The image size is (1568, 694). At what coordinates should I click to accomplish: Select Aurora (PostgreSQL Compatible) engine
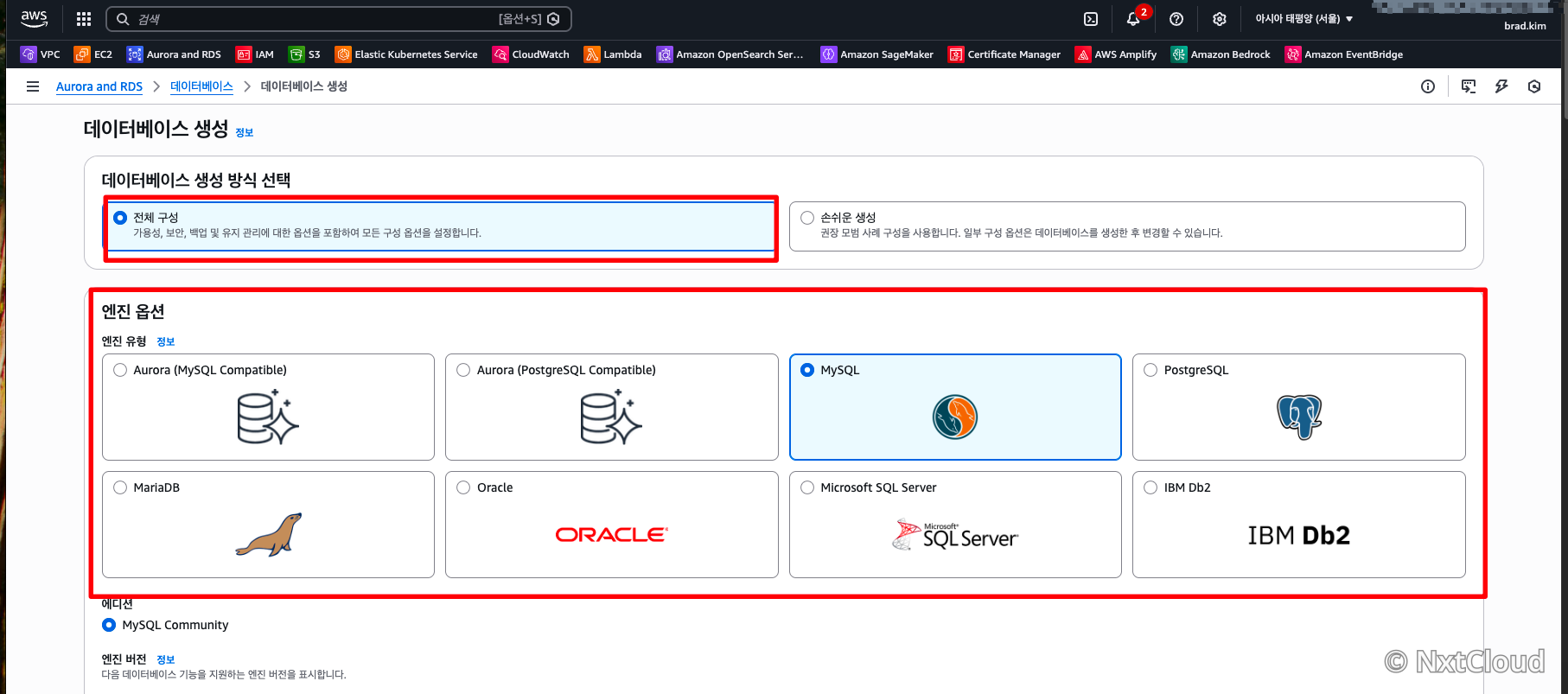pos(612,407)
